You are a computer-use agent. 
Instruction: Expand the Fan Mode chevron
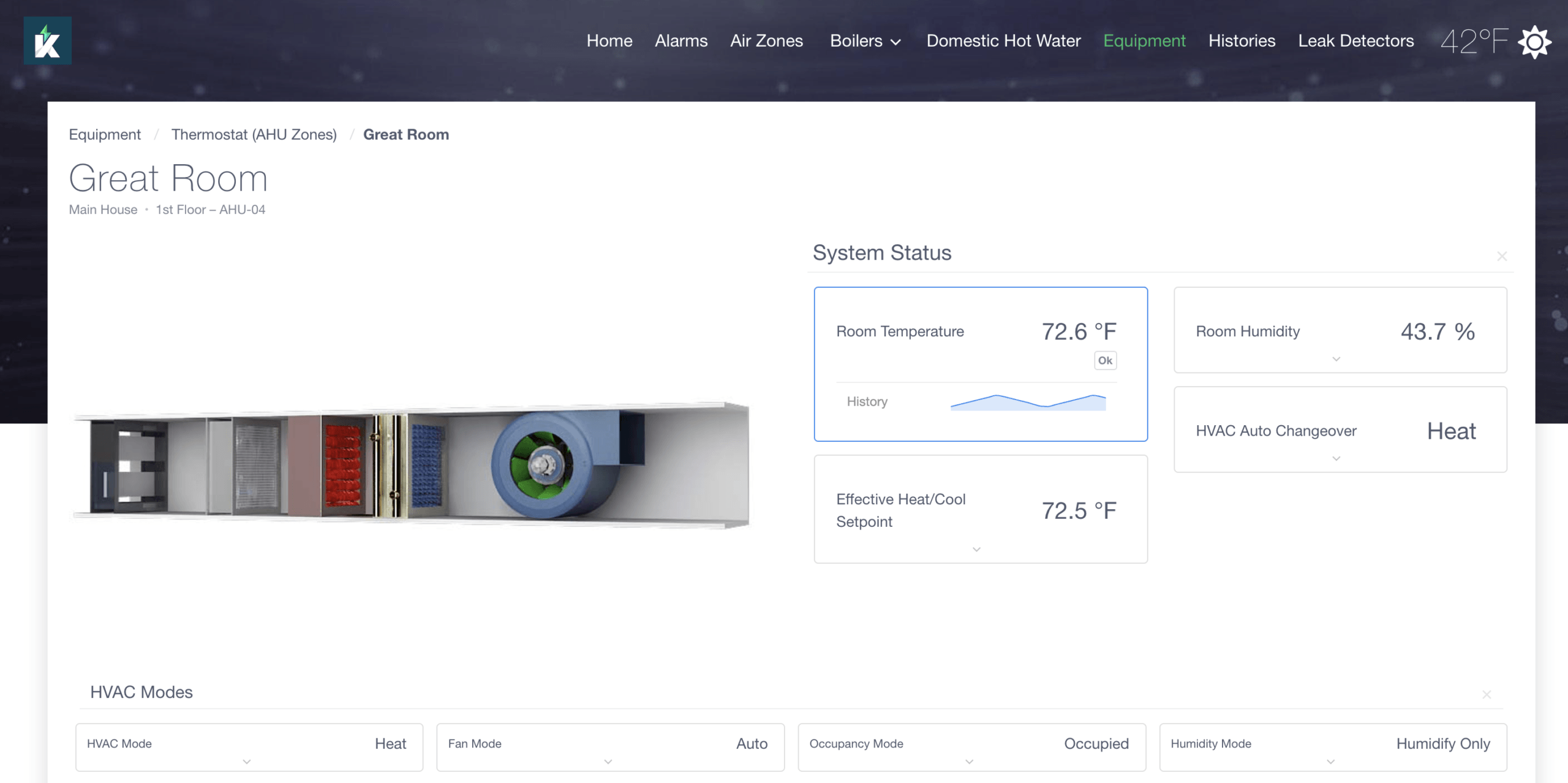[x=608, y=762]
